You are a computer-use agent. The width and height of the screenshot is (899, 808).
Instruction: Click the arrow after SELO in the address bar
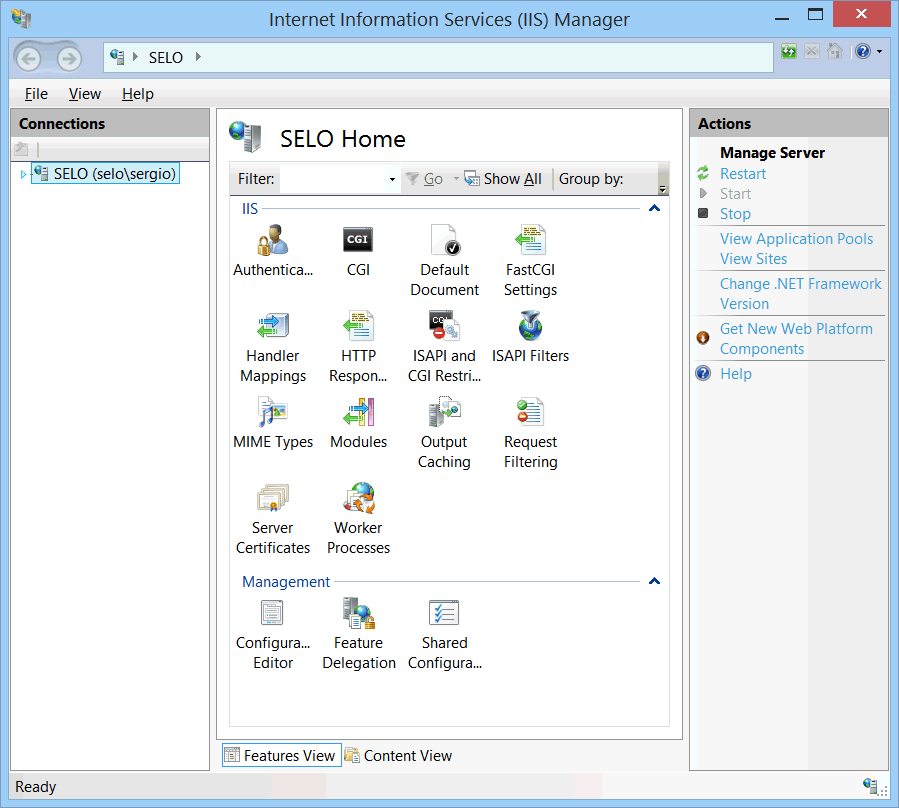(198, 57)
